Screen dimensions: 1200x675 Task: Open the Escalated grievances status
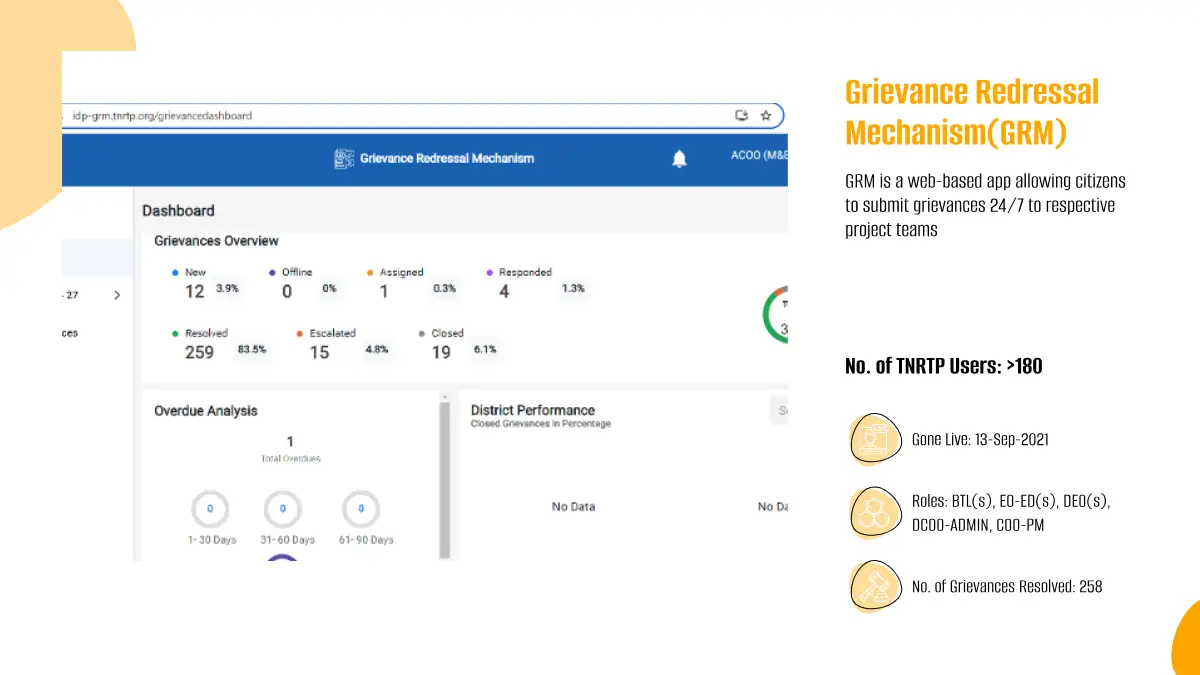[x=331, y=333]
